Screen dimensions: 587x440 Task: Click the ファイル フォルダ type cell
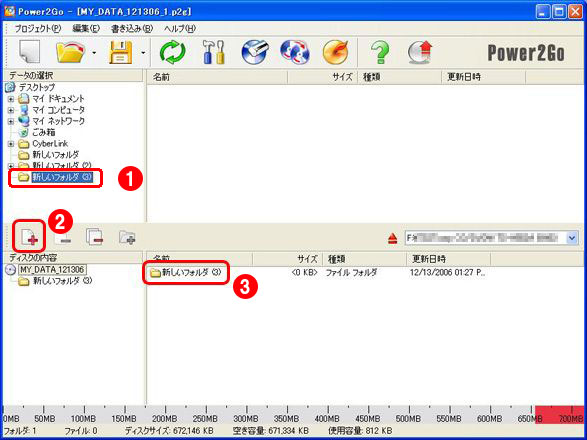tap(351, 273)
